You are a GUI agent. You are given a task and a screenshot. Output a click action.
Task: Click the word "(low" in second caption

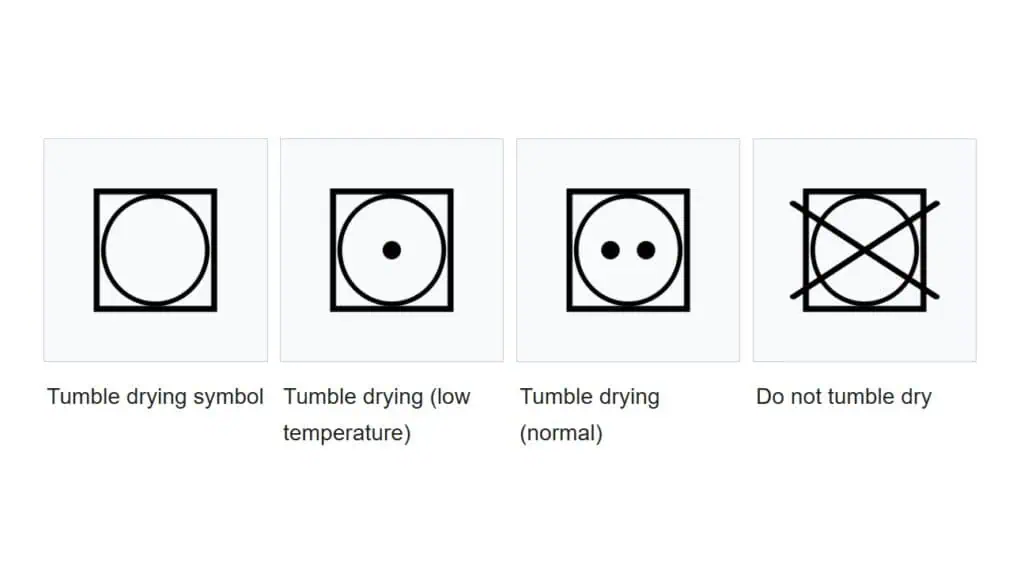point(450,398)
